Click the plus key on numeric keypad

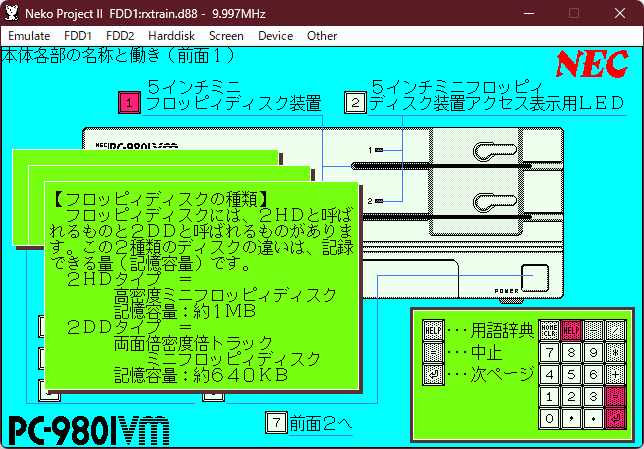(x=615, y=375)
